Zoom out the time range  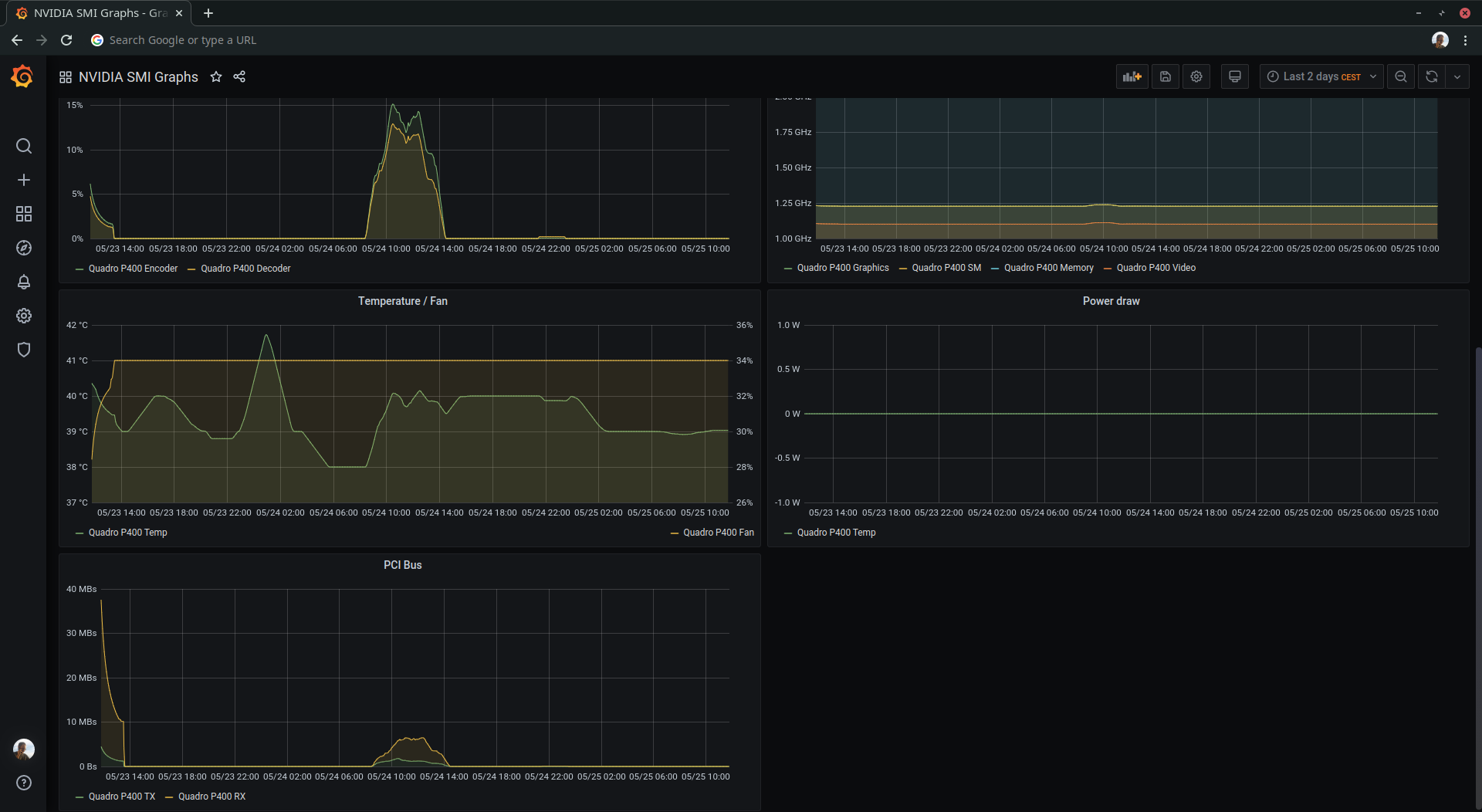click(1401, 76)
